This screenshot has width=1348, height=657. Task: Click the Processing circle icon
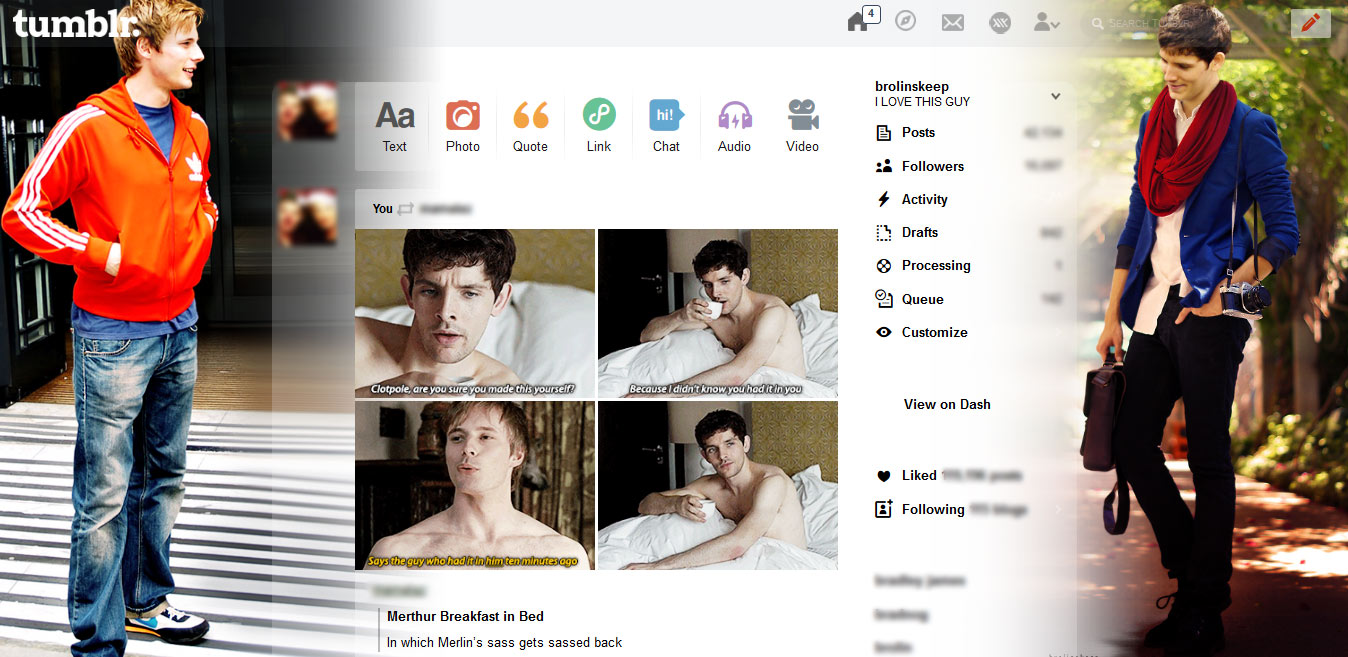click(883, 266)
